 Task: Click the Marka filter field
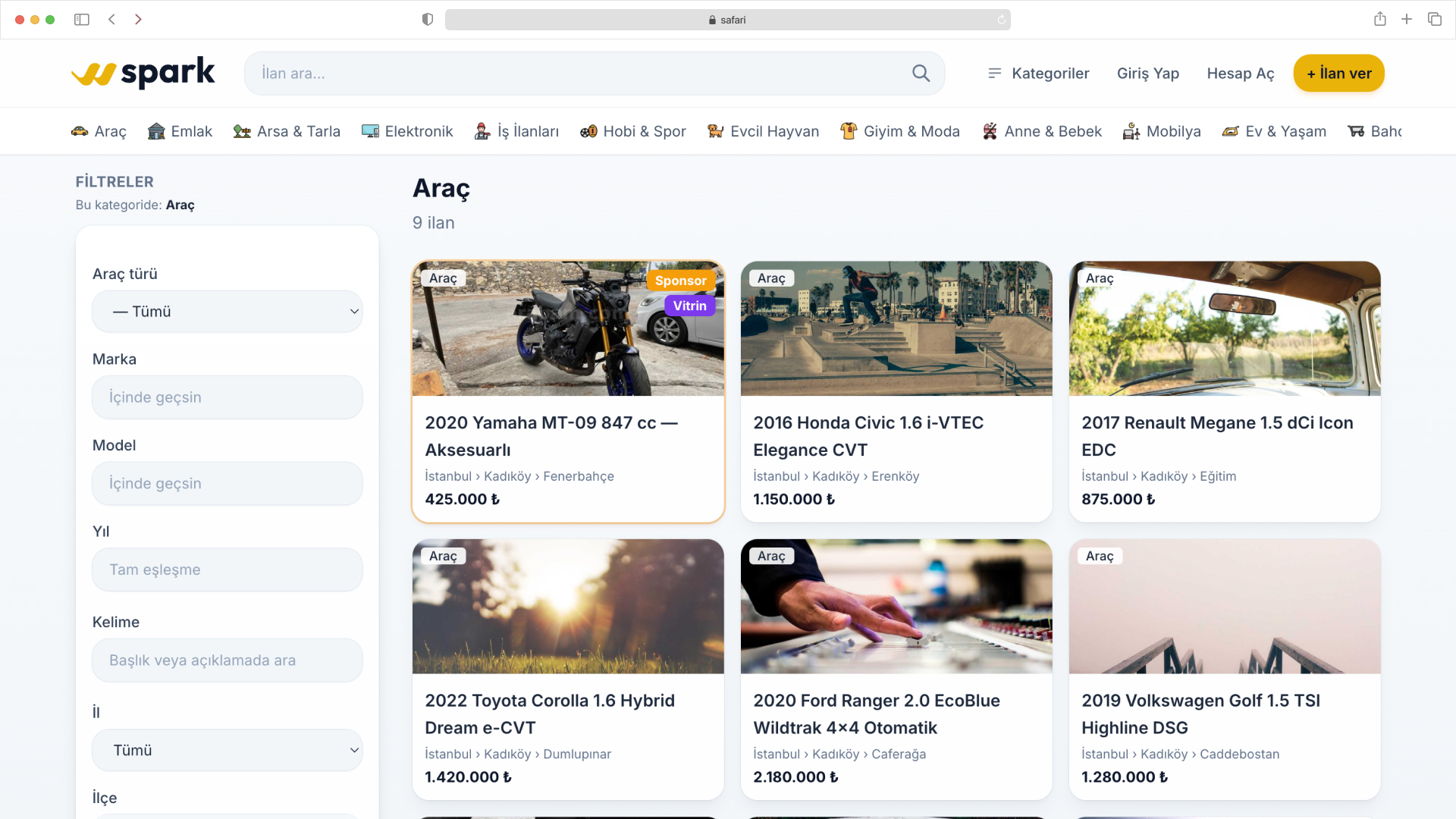227,397
